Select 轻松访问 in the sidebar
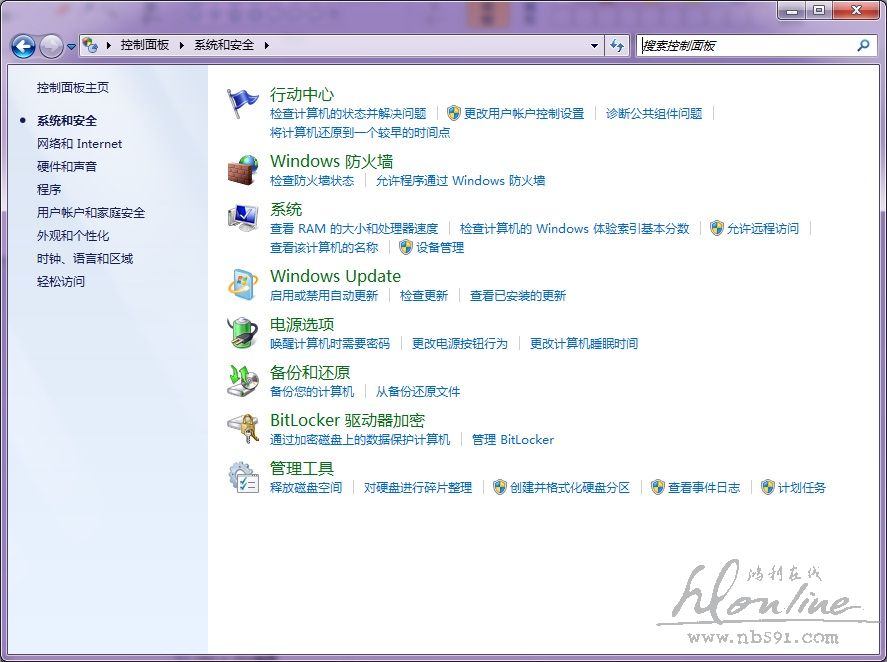This screenshot has width=887, height=662. pos(61,281)
